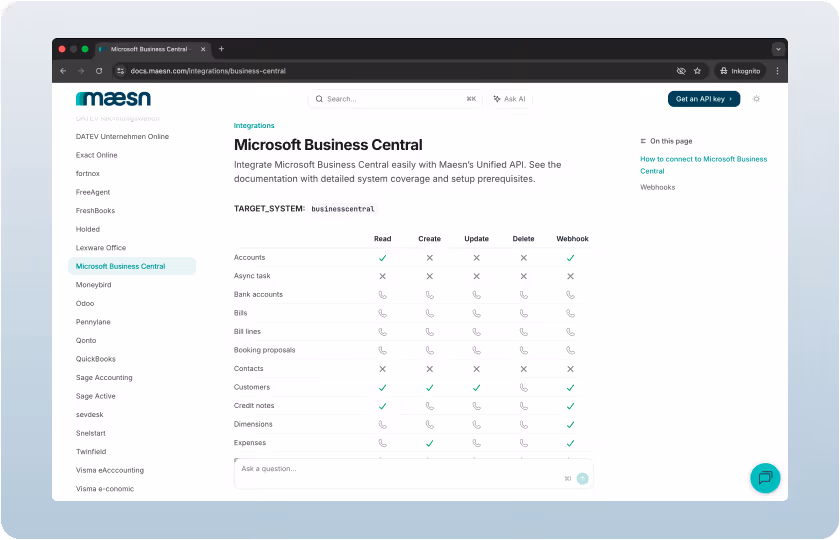Open Odoo in sidebar
Screen dimensions: 840x540
(x=85, y=303)
